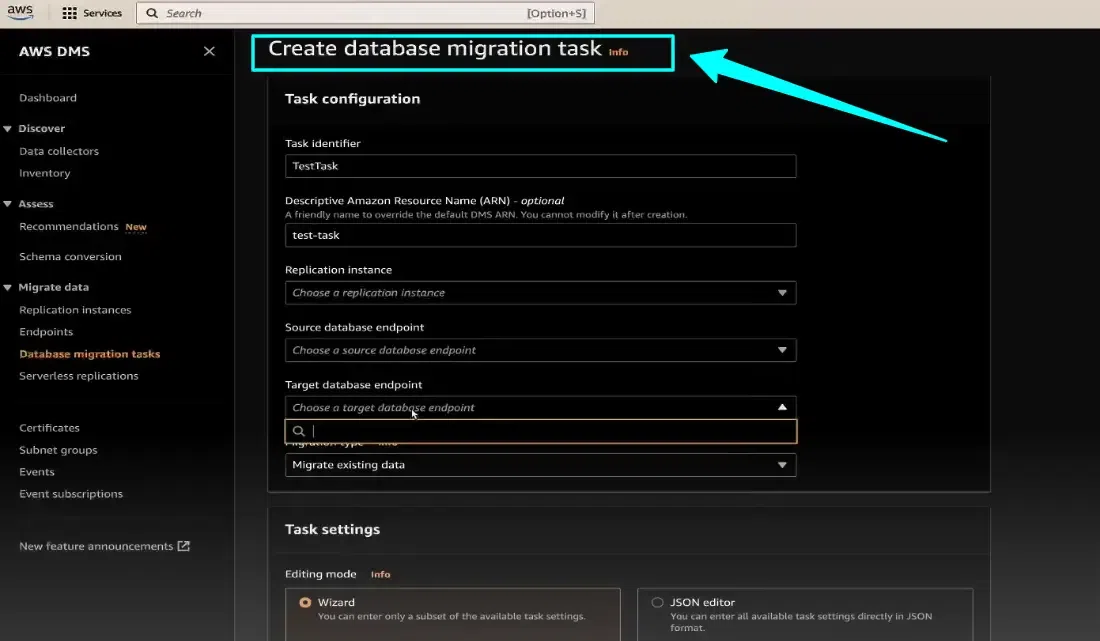Click the Descriptive ARN field containing test-task
This screenshot has height=641, width=1100.
[x=540, y=235]
